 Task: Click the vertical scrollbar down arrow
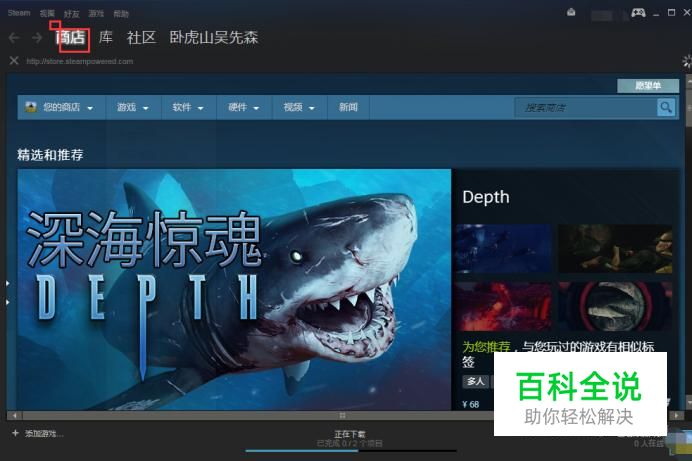tap(688, 404)
